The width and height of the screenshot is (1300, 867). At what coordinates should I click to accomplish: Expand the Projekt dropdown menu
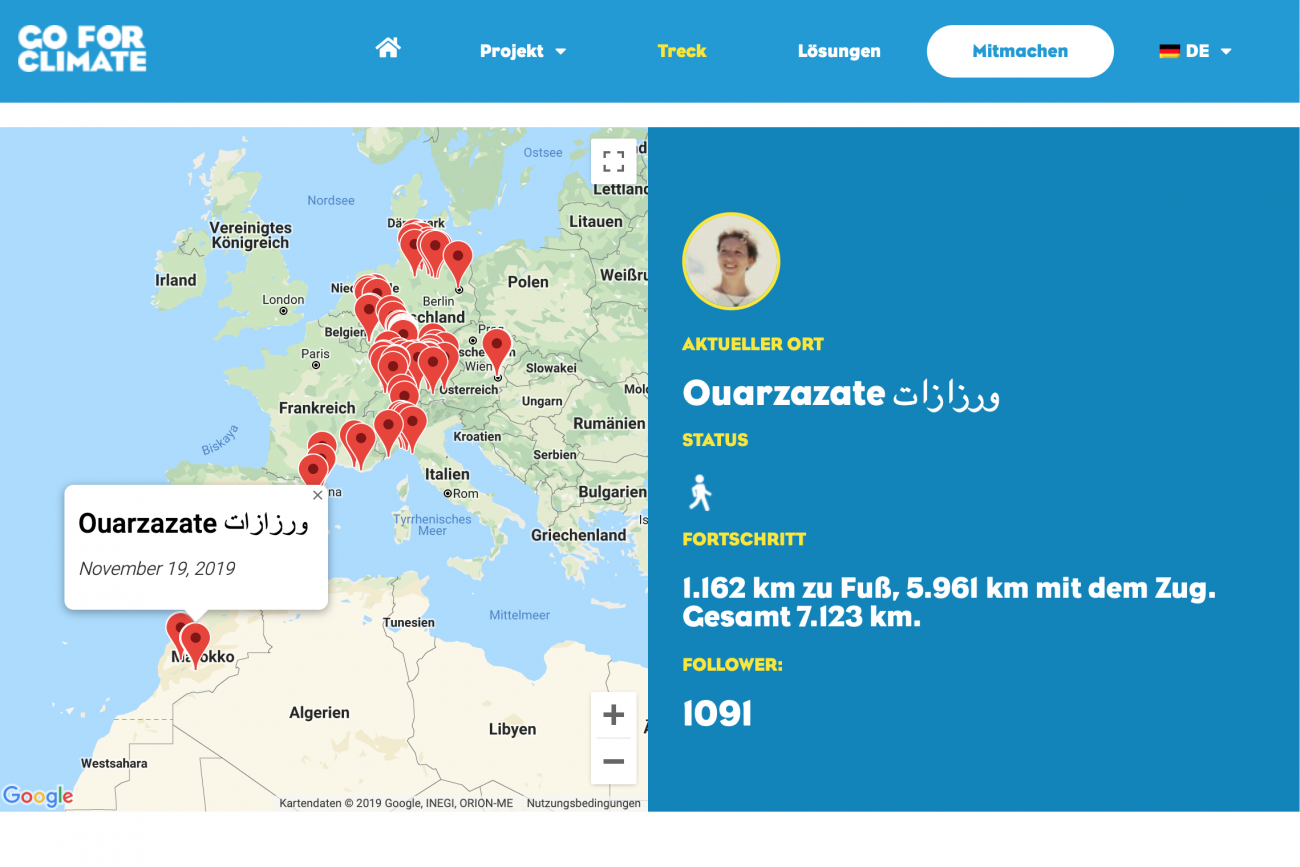522,51
